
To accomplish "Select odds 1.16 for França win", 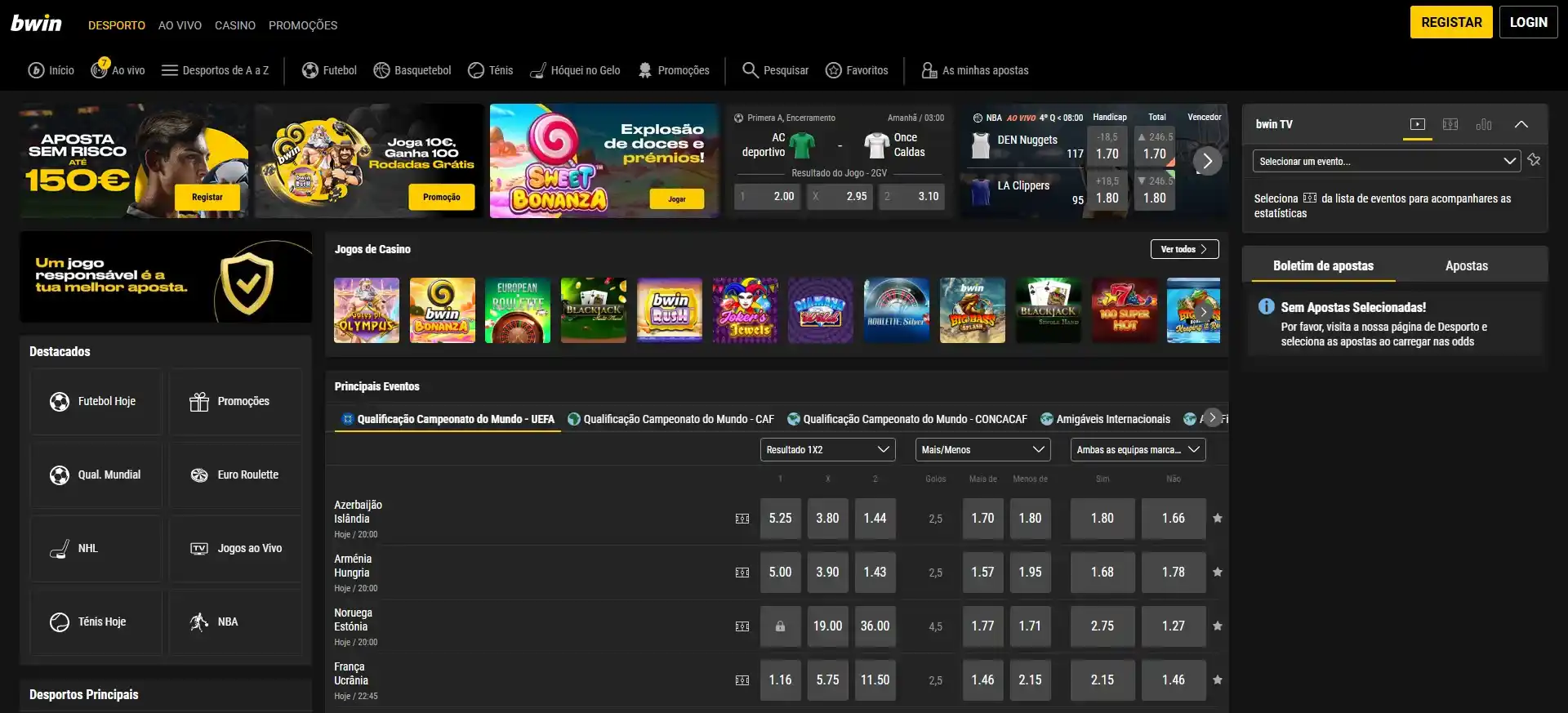I will tap(780, 680).
